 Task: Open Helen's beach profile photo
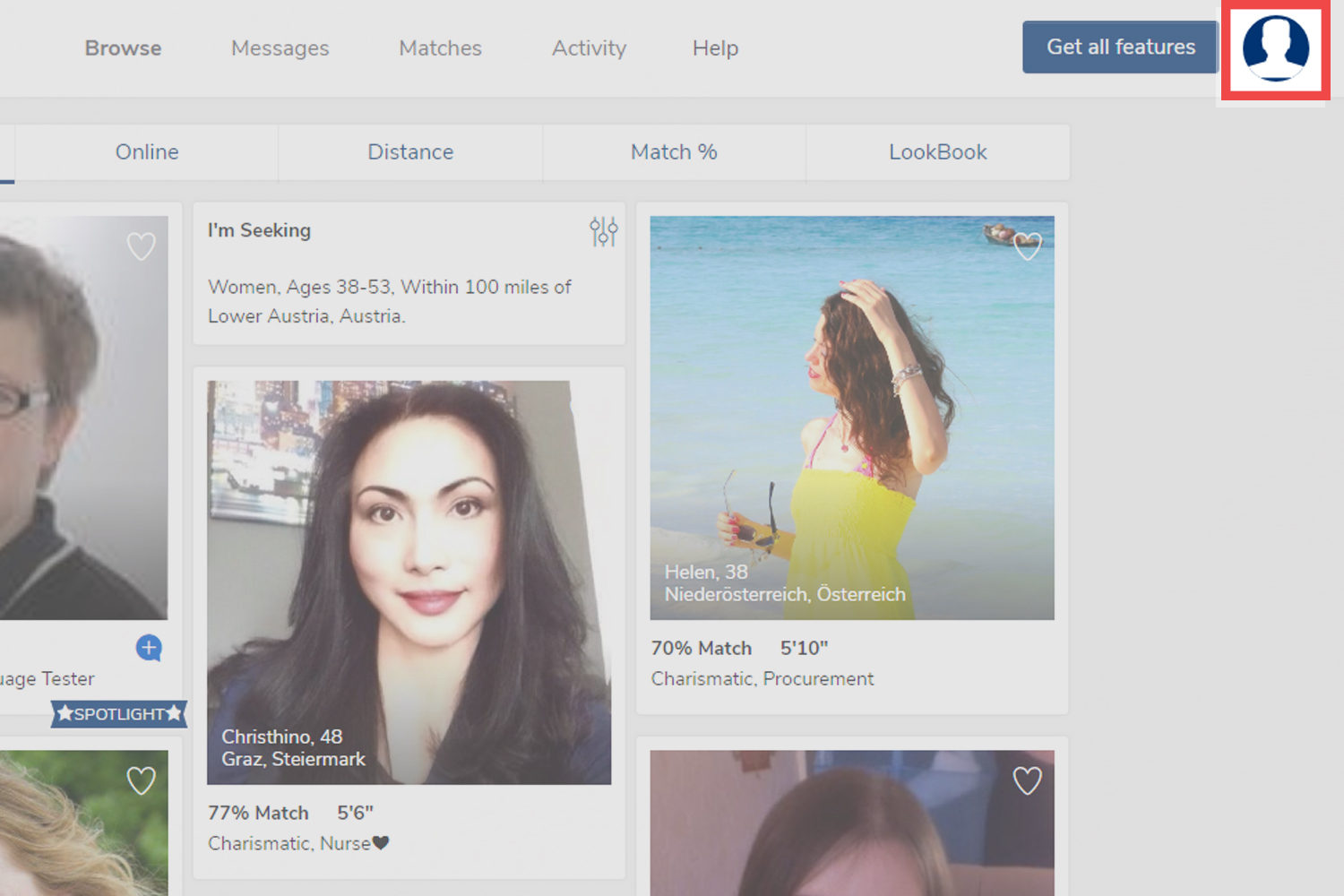point(852,418)
